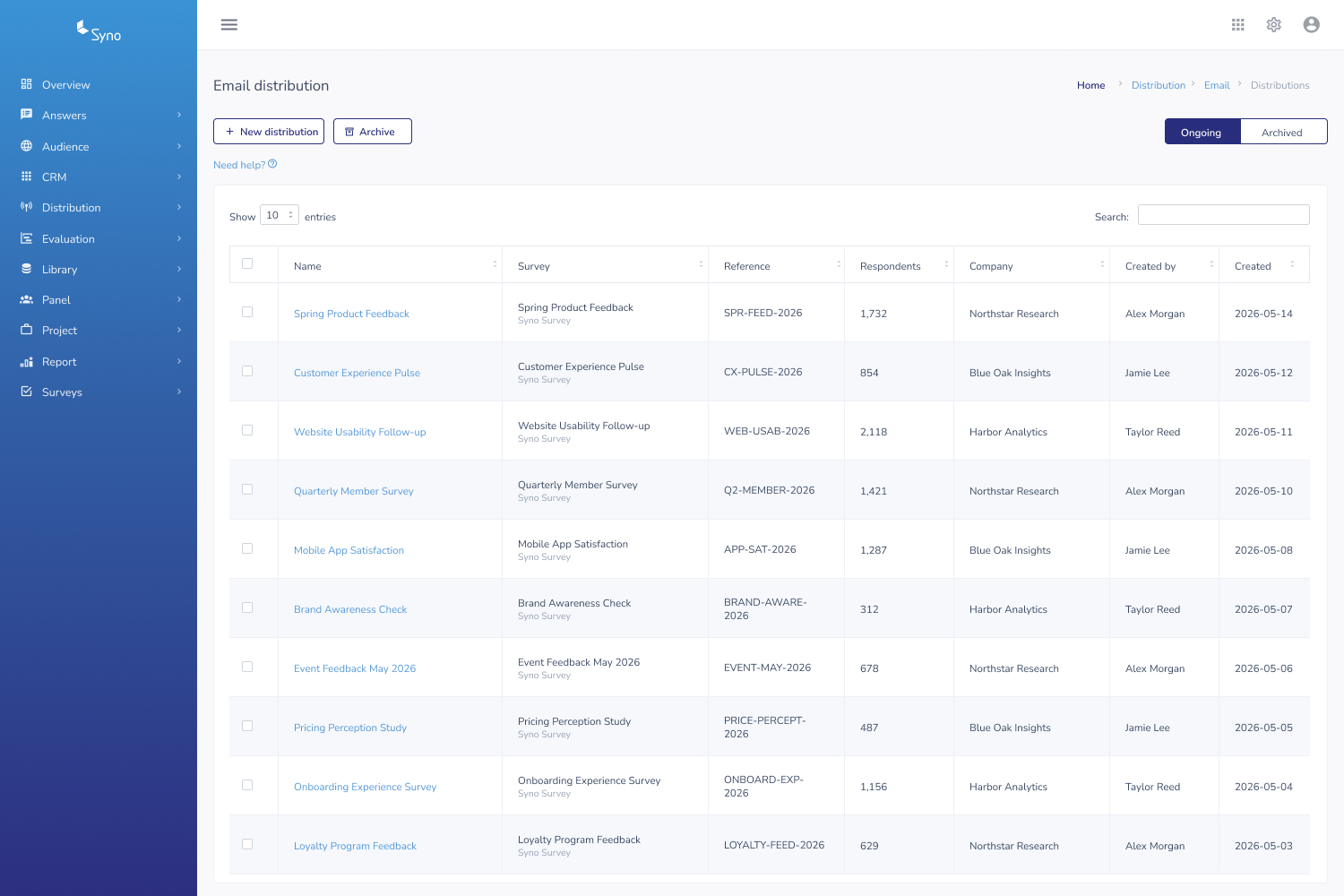Expand the Surveys menu chevron
Viewport: 1344px width, 896px height.
179,392
